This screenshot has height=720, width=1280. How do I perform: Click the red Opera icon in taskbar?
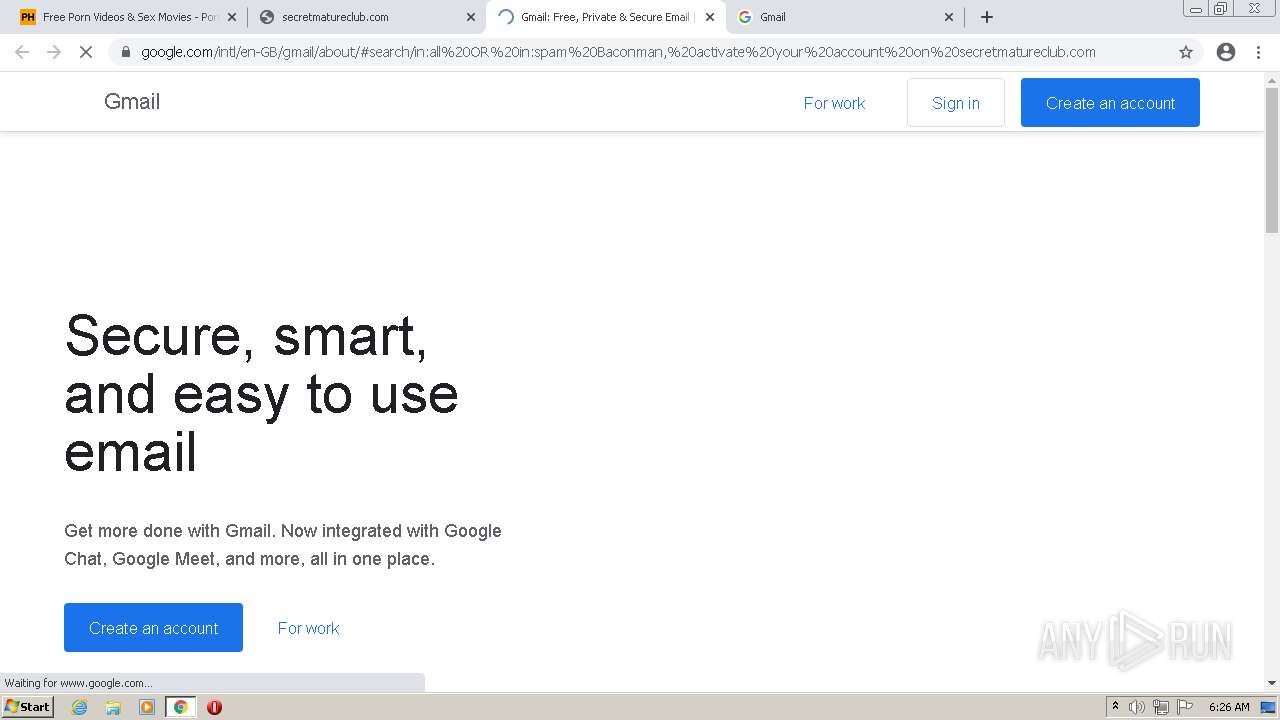pos(214,707)
